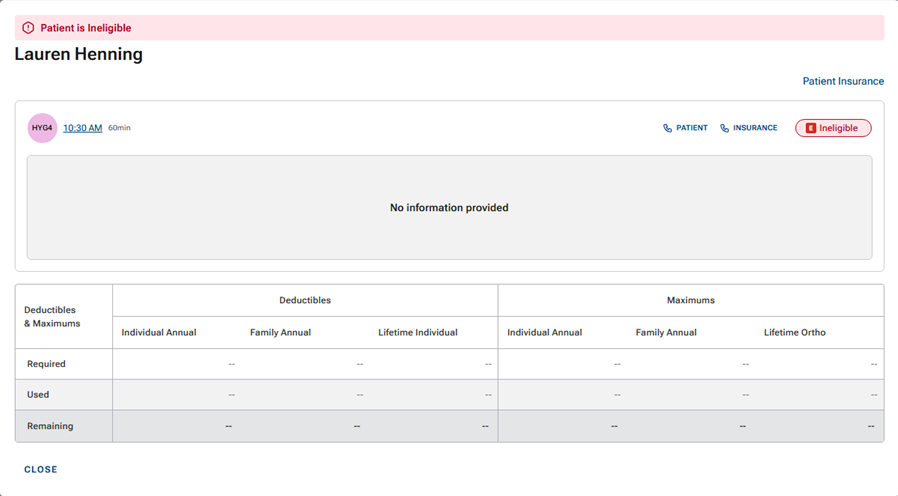Open the Patient Insurance link
This screenshot has height=496, width=898.
tap(842, 81)
